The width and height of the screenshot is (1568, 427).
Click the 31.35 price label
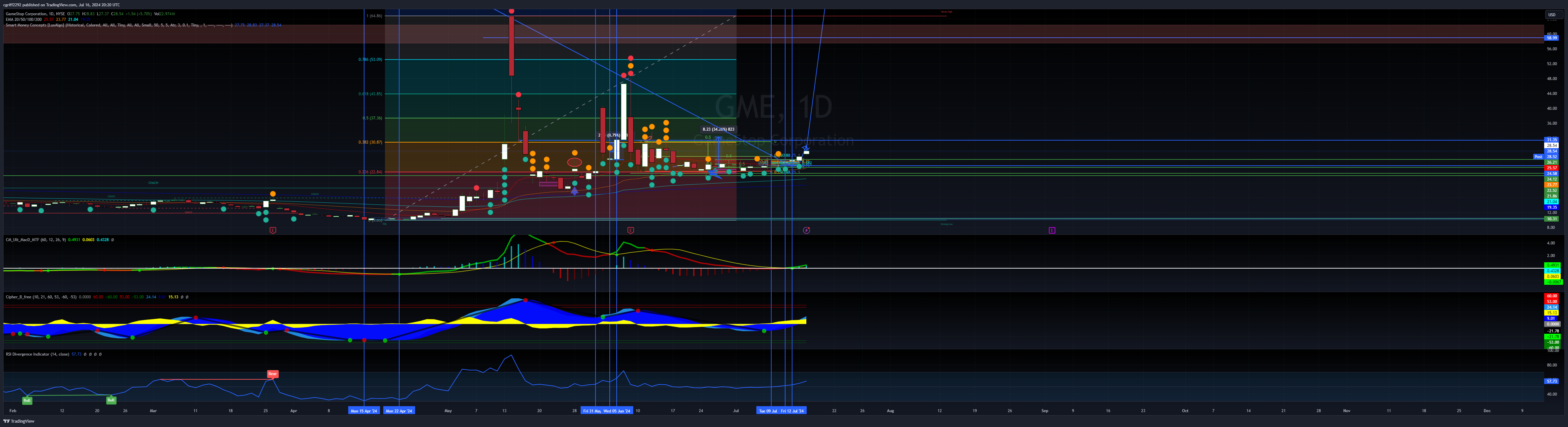coord(1551,140)
